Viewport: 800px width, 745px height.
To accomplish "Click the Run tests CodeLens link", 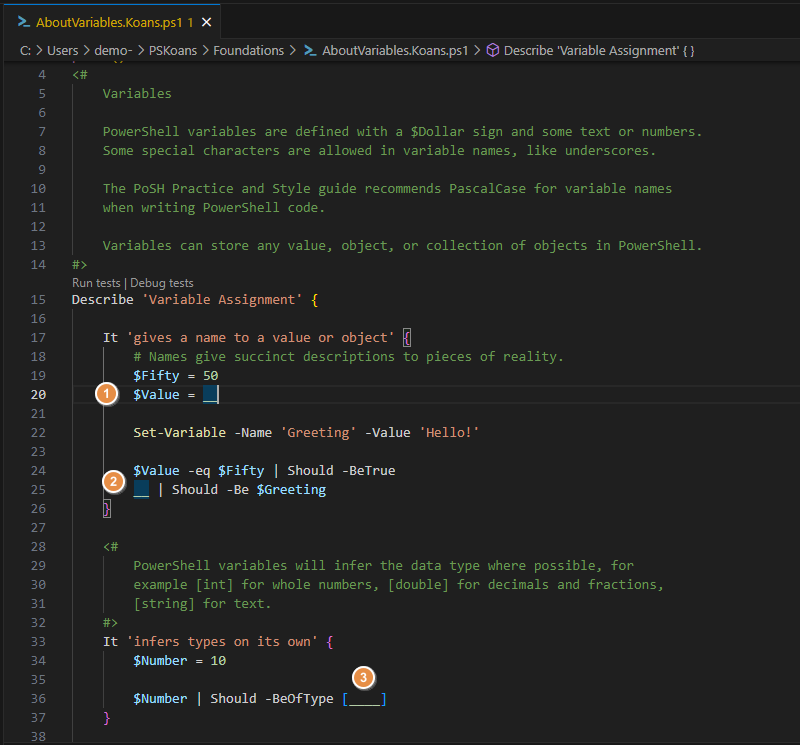I will point(96,282).
